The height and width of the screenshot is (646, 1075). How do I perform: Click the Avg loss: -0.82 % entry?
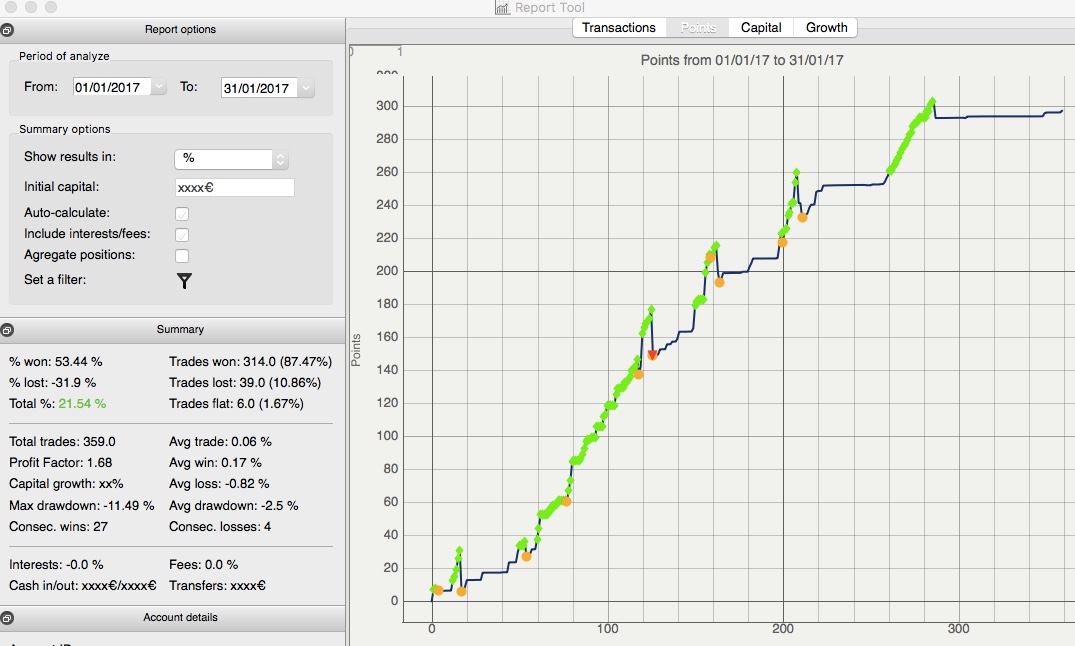tap(219, 484)
